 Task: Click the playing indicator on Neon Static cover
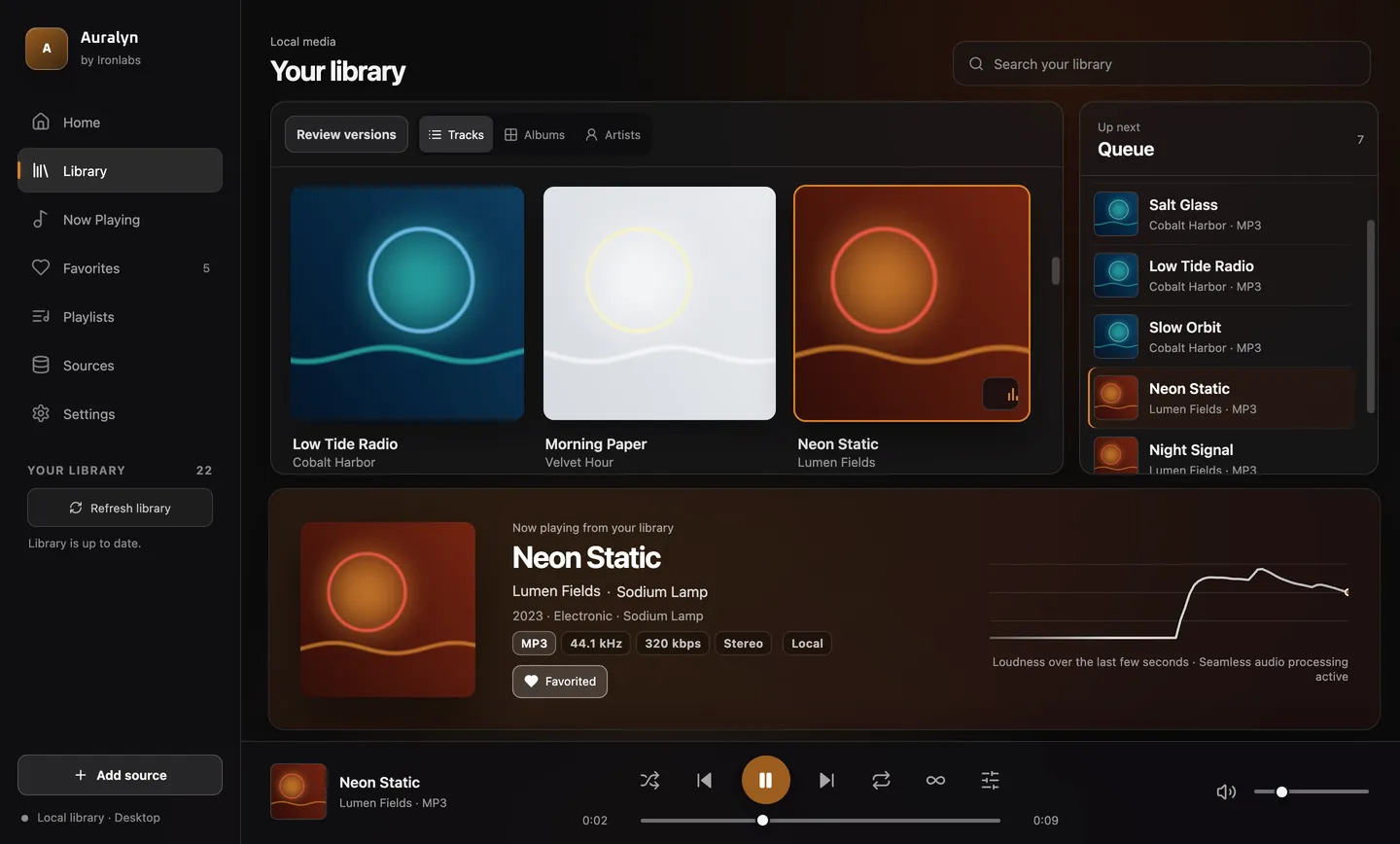tap(1000, 394)
